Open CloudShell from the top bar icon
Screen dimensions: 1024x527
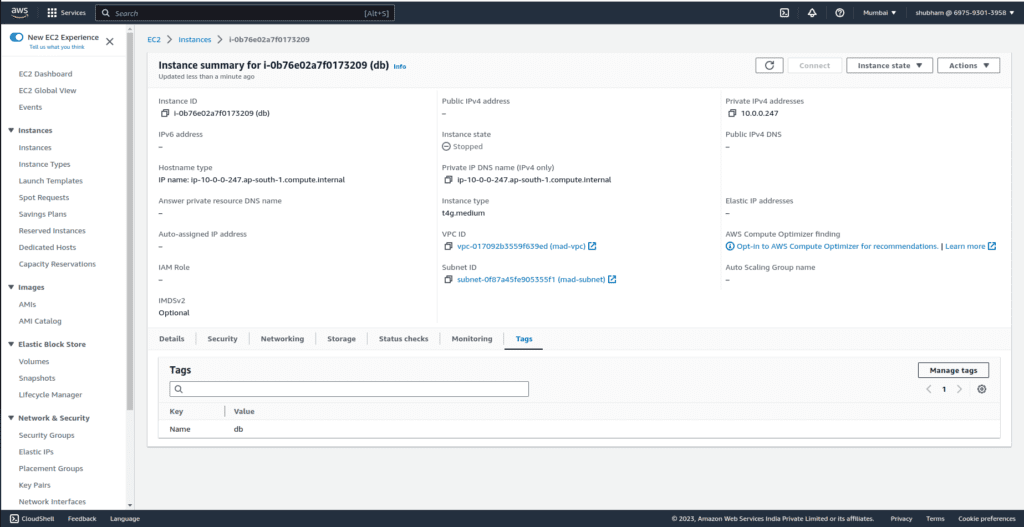tap(784, 12)
